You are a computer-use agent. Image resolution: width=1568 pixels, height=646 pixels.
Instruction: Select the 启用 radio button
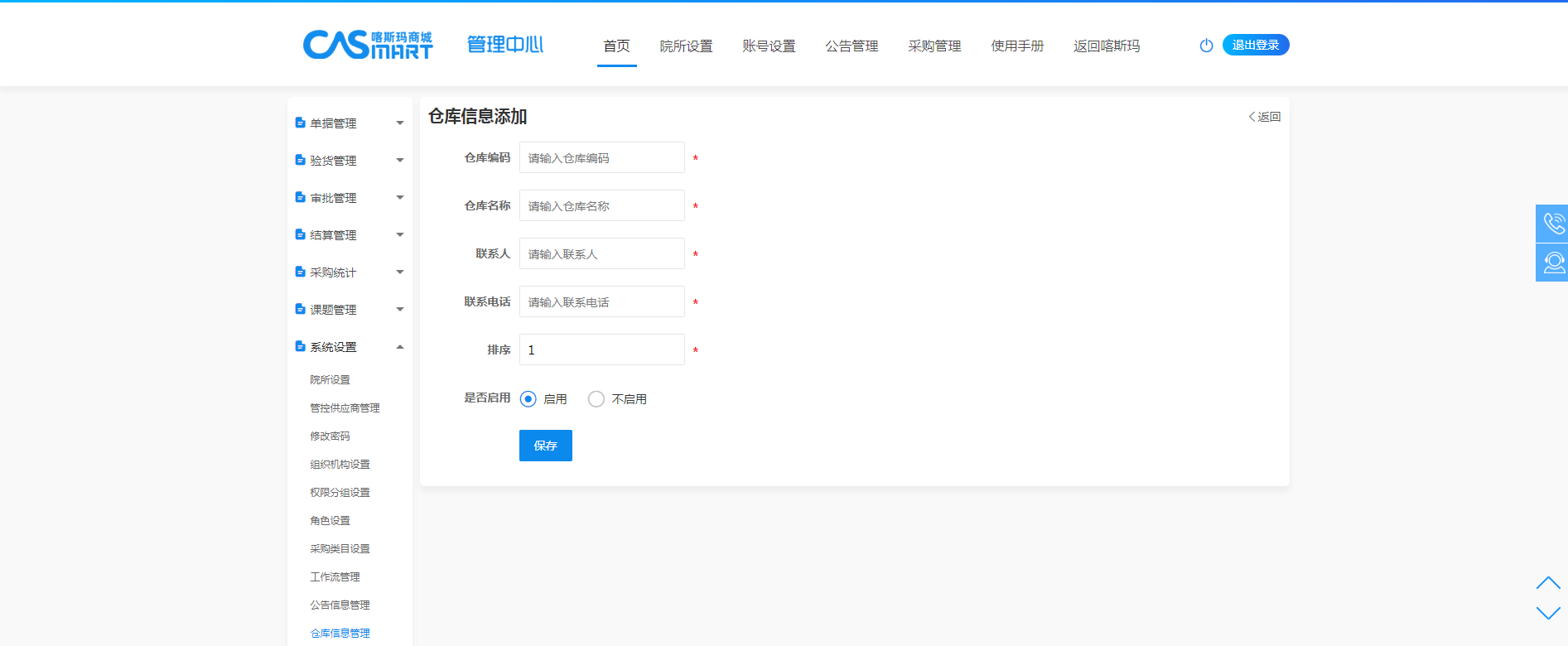click(528, 399)
